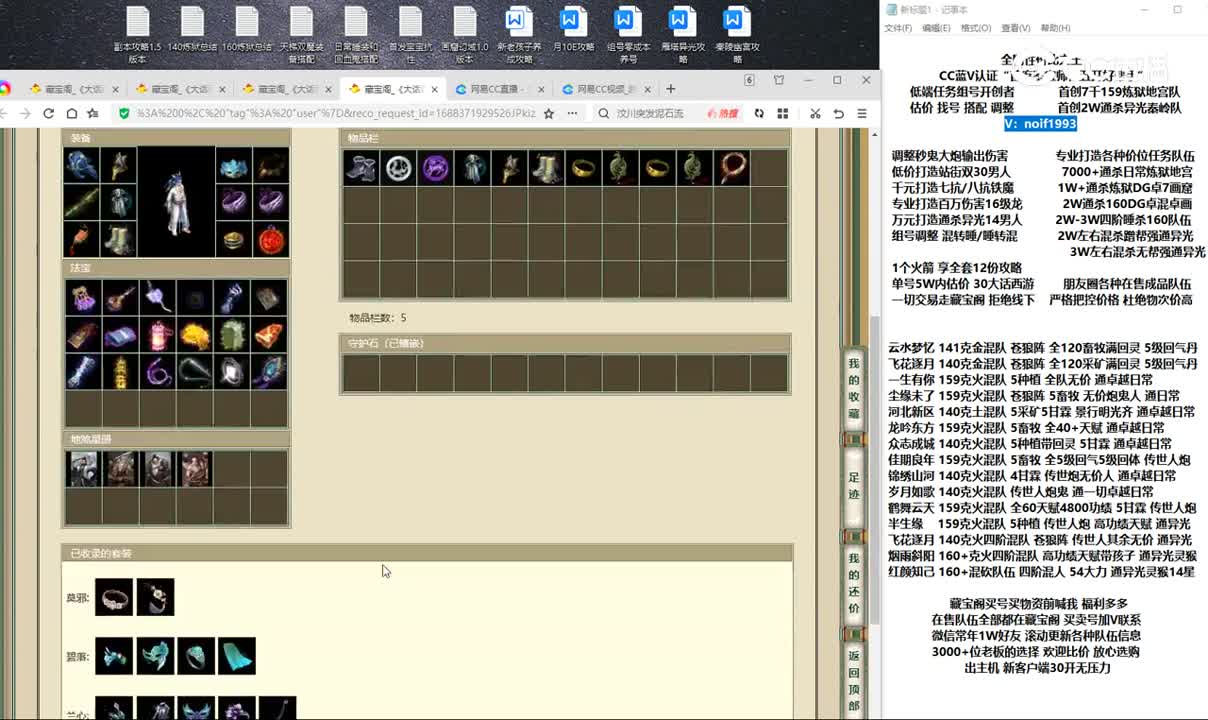The height and width of the screenshot is (720, 1208).
Task: Click the stacked gold rings equipment slot
Action: click(x=233, y=240)
